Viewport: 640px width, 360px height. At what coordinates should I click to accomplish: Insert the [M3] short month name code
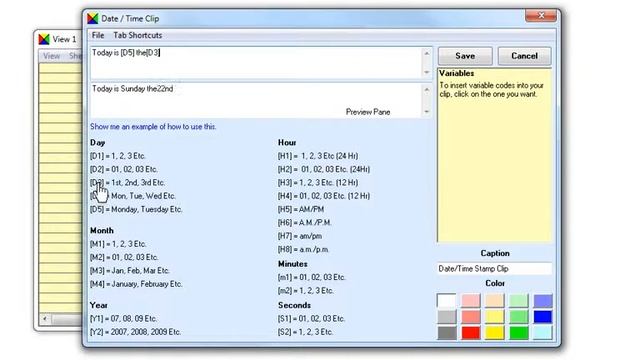tap(130, 271)
